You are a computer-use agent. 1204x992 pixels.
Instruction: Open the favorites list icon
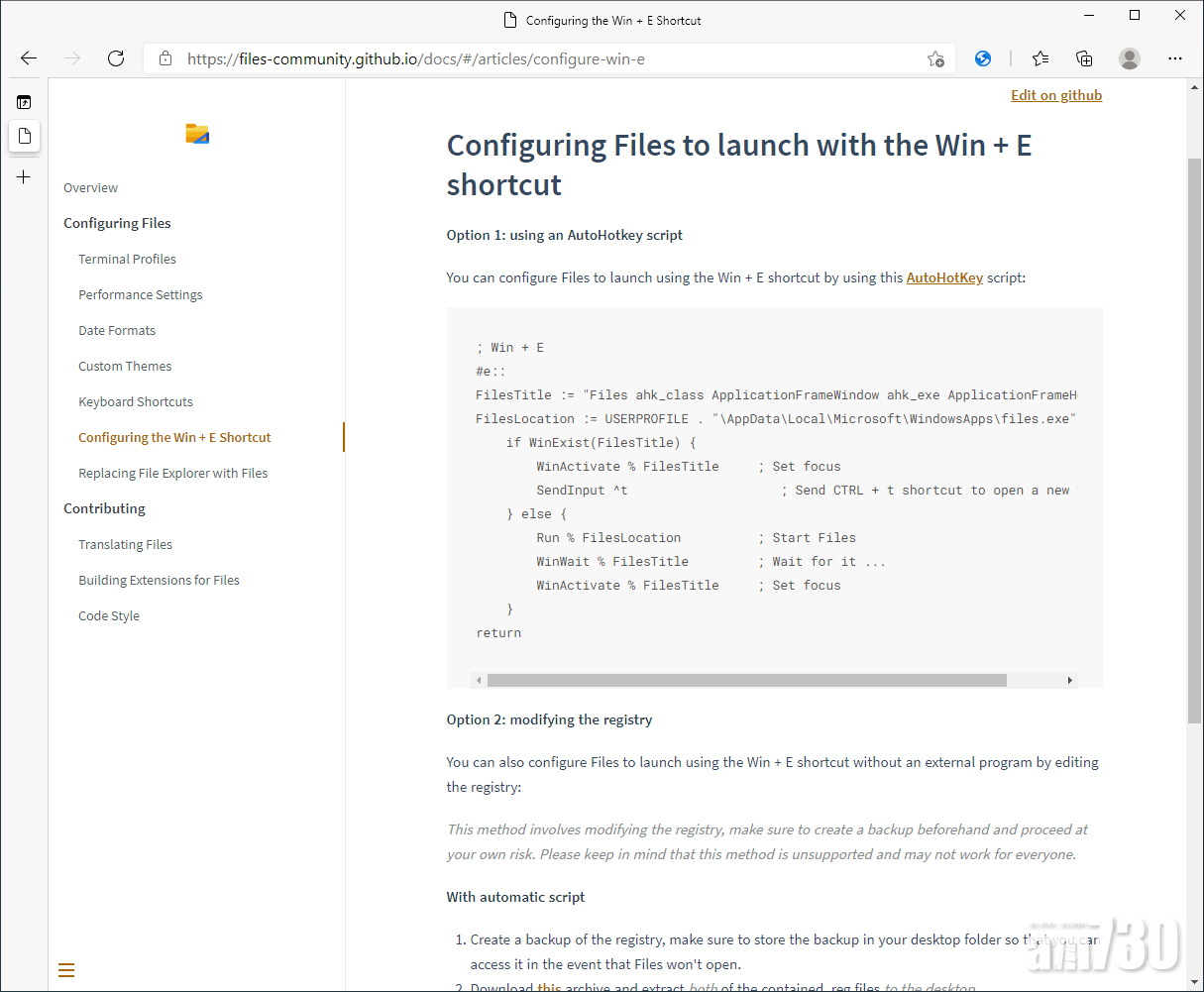pyautogui.click(x=1040, y=58)
